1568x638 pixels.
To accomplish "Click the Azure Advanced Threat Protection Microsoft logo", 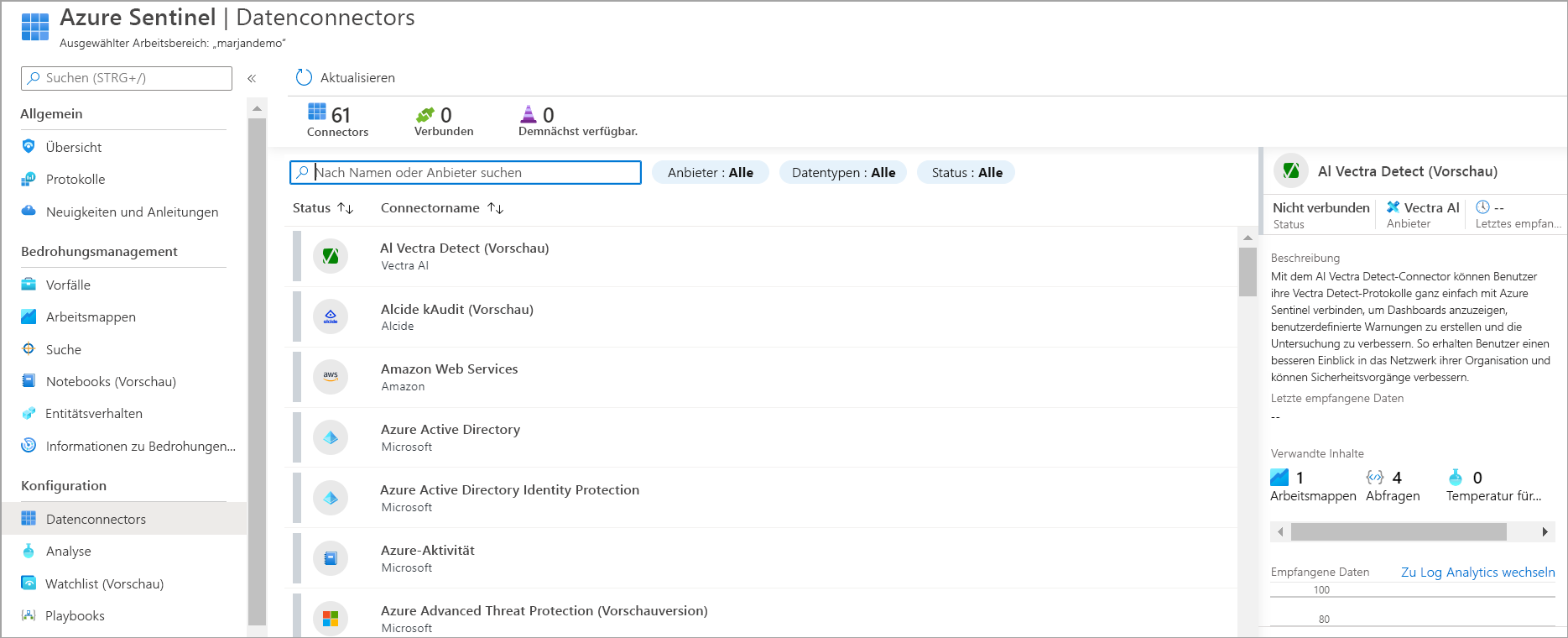I will coord(331,619).
